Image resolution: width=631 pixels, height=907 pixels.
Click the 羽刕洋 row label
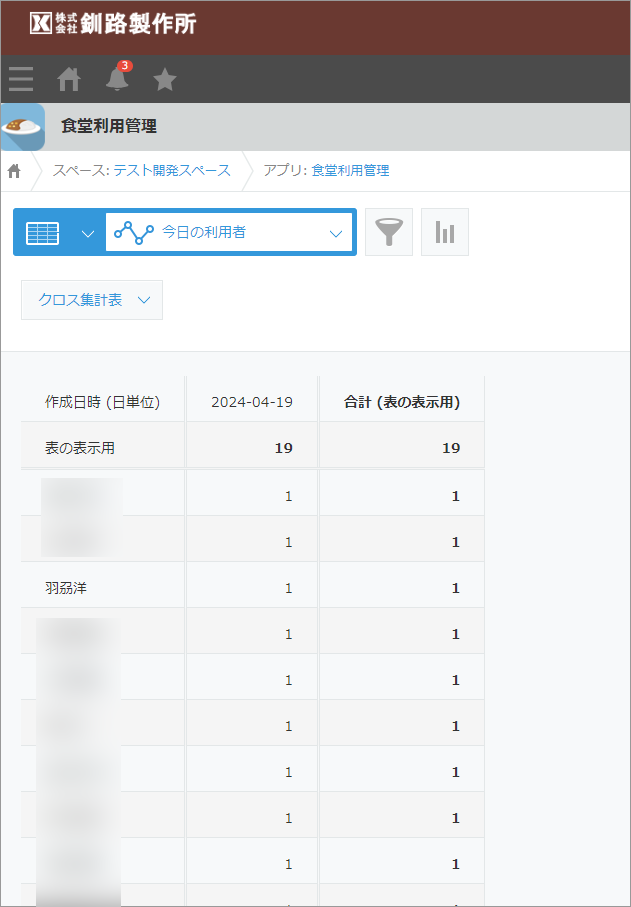coord(66,588)
